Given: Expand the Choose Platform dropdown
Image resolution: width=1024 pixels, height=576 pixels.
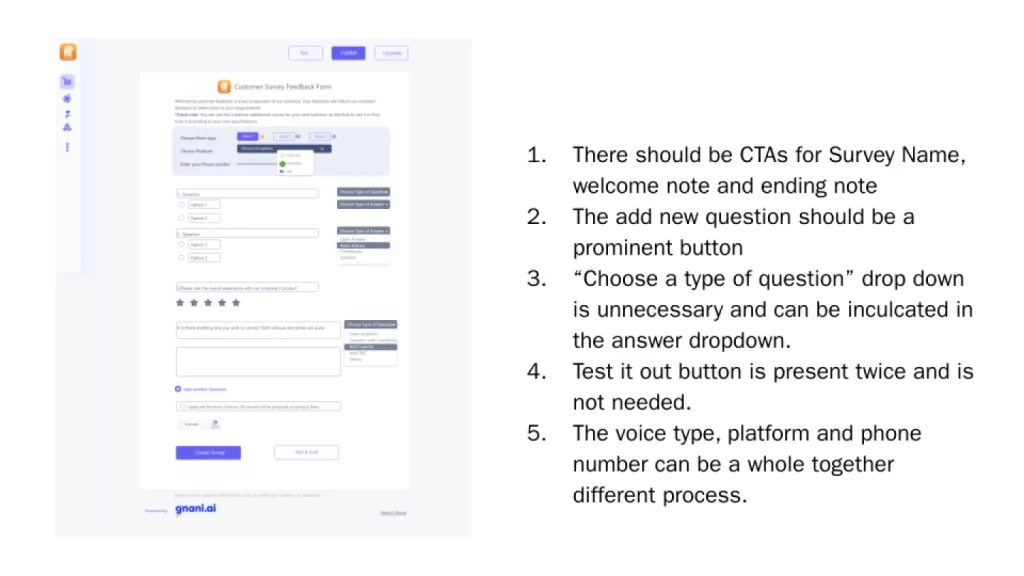Looking at the screenshot, I should (284, 149).
